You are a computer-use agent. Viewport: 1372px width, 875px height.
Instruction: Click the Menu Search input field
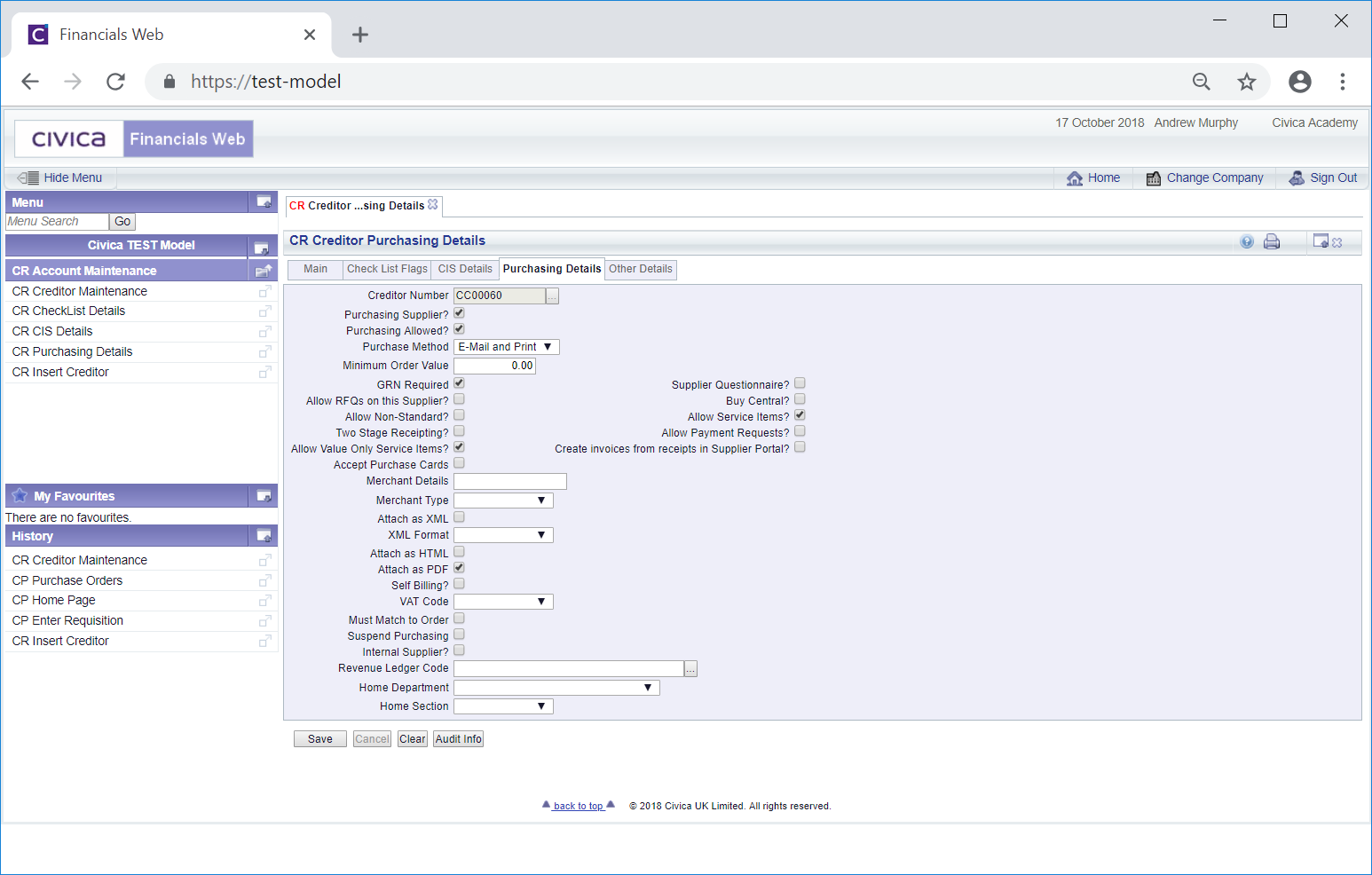pos(58,222)
